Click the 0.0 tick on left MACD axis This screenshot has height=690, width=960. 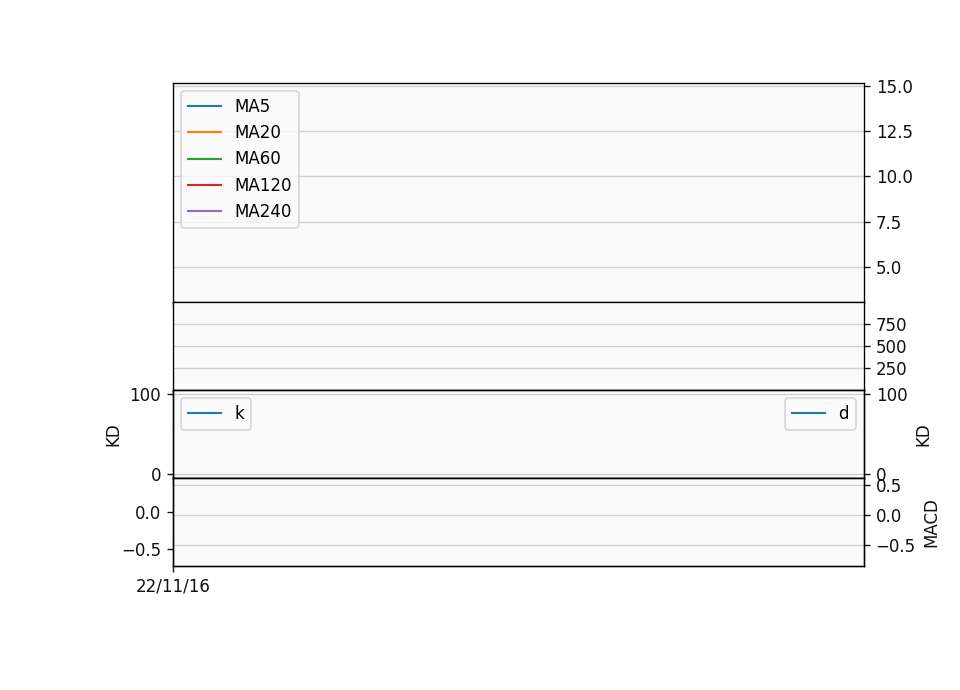(x=148, y=513)
